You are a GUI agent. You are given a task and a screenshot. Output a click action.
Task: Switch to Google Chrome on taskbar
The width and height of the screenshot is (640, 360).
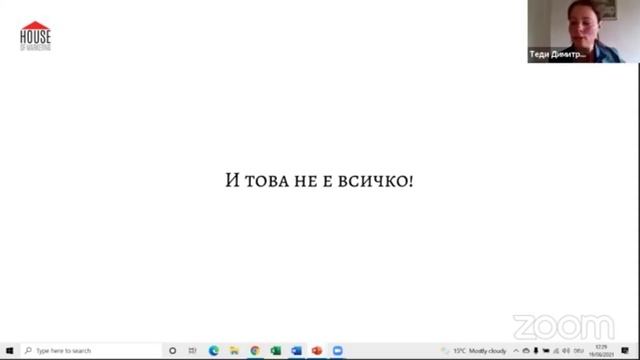click(255, 351)
